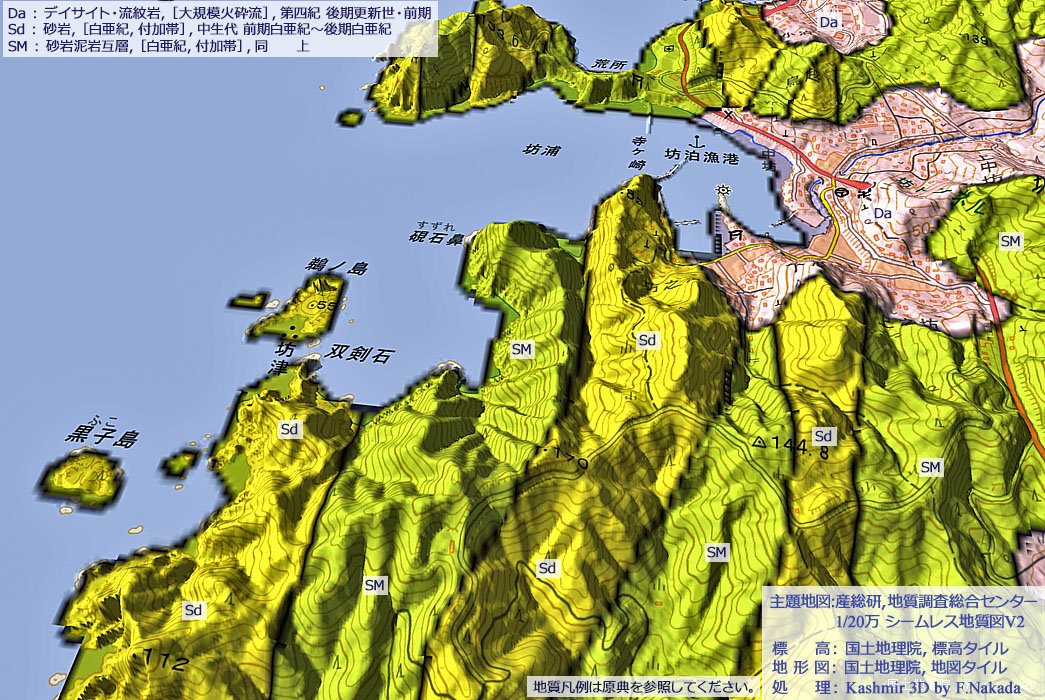
Task: Click the 坊浦 bay label
Action: (x=544, y=150)
